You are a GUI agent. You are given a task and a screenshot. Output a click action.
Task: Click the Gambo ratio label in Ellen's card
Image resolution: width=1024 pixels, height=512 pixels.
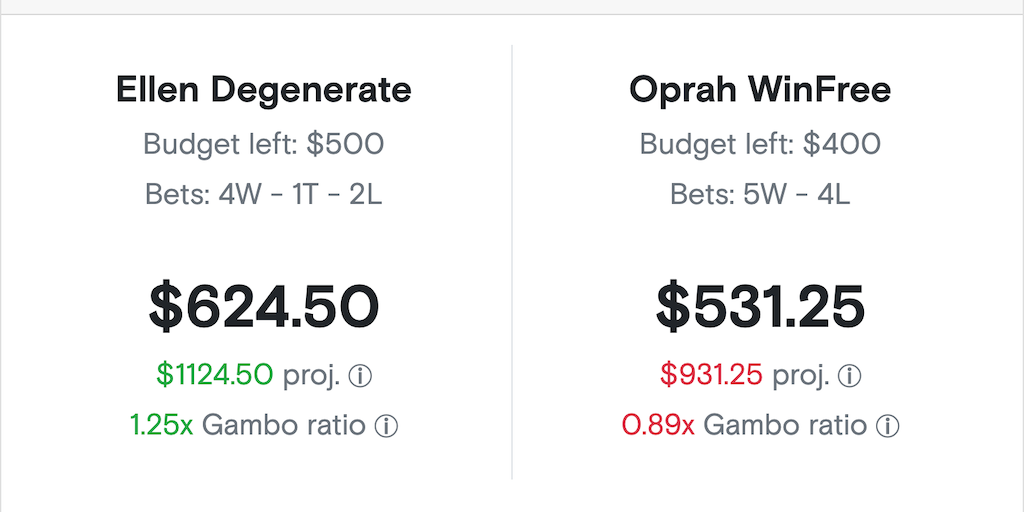[284, 425]
